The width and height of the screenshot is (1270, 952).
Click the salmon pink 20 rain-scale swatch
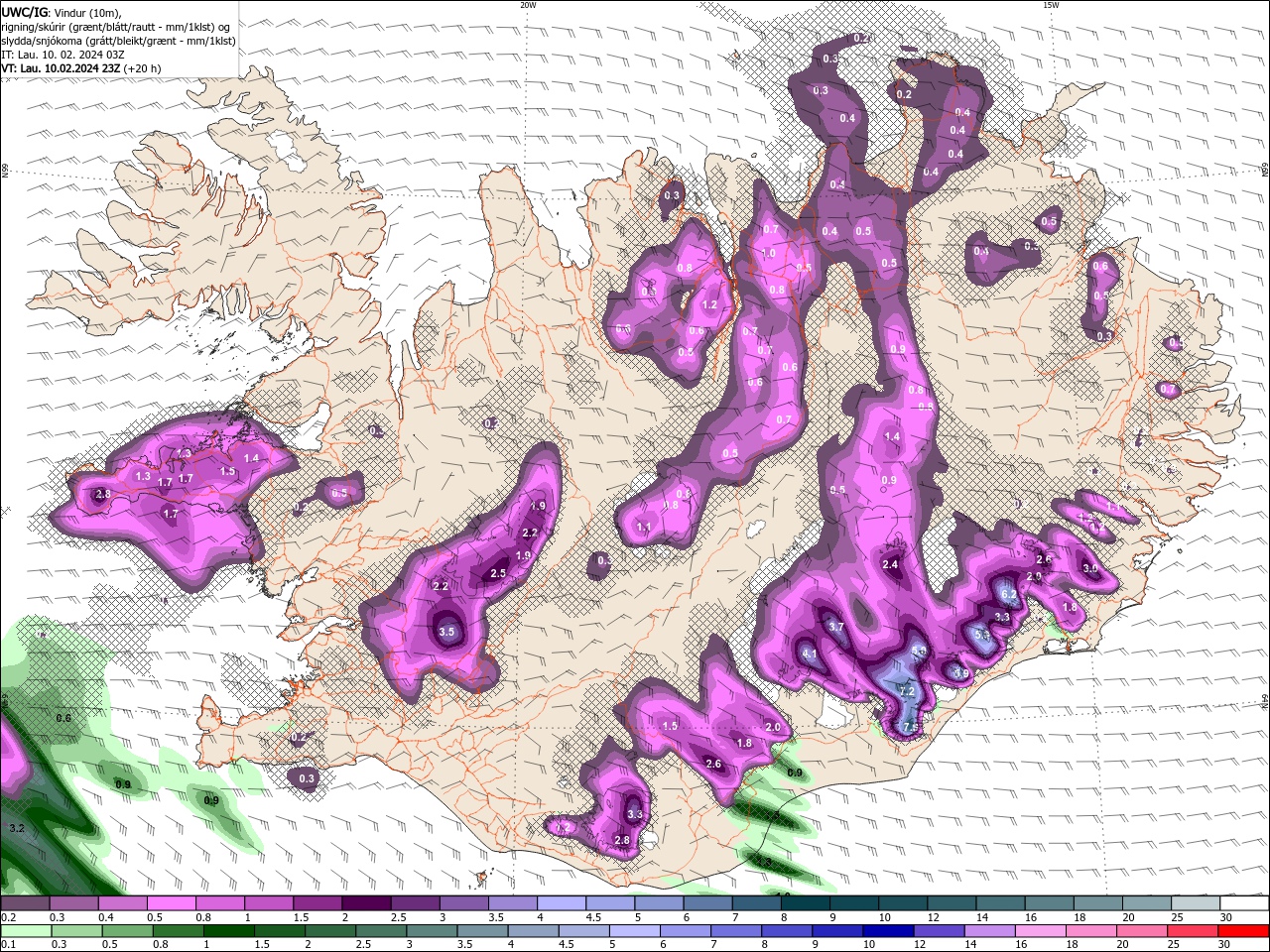coord(1141,930)
